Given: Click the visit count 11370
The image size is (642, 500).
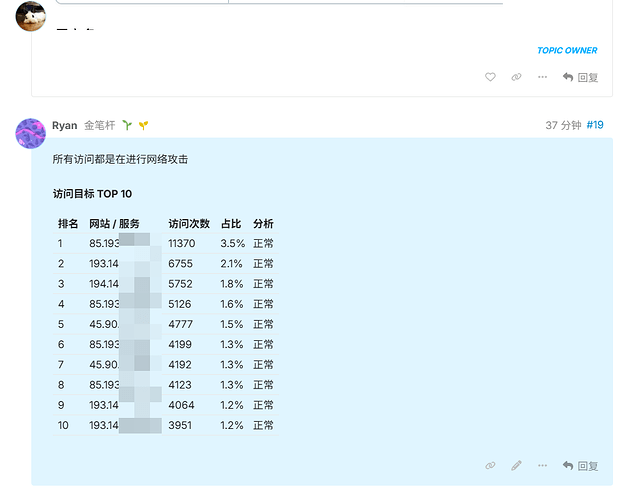Looking at the screenshot, I should pyautogui.click(x=182, y=243).
